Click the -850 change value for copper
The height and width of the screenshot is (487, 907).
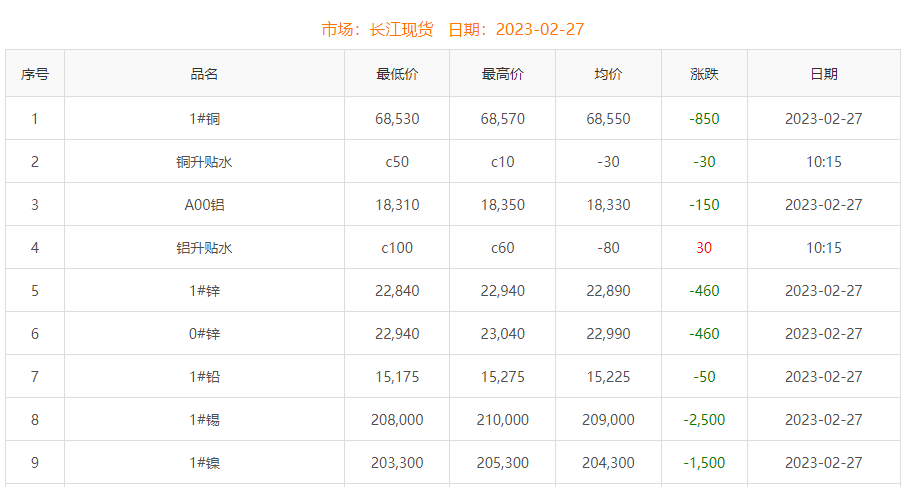(704, 119)
